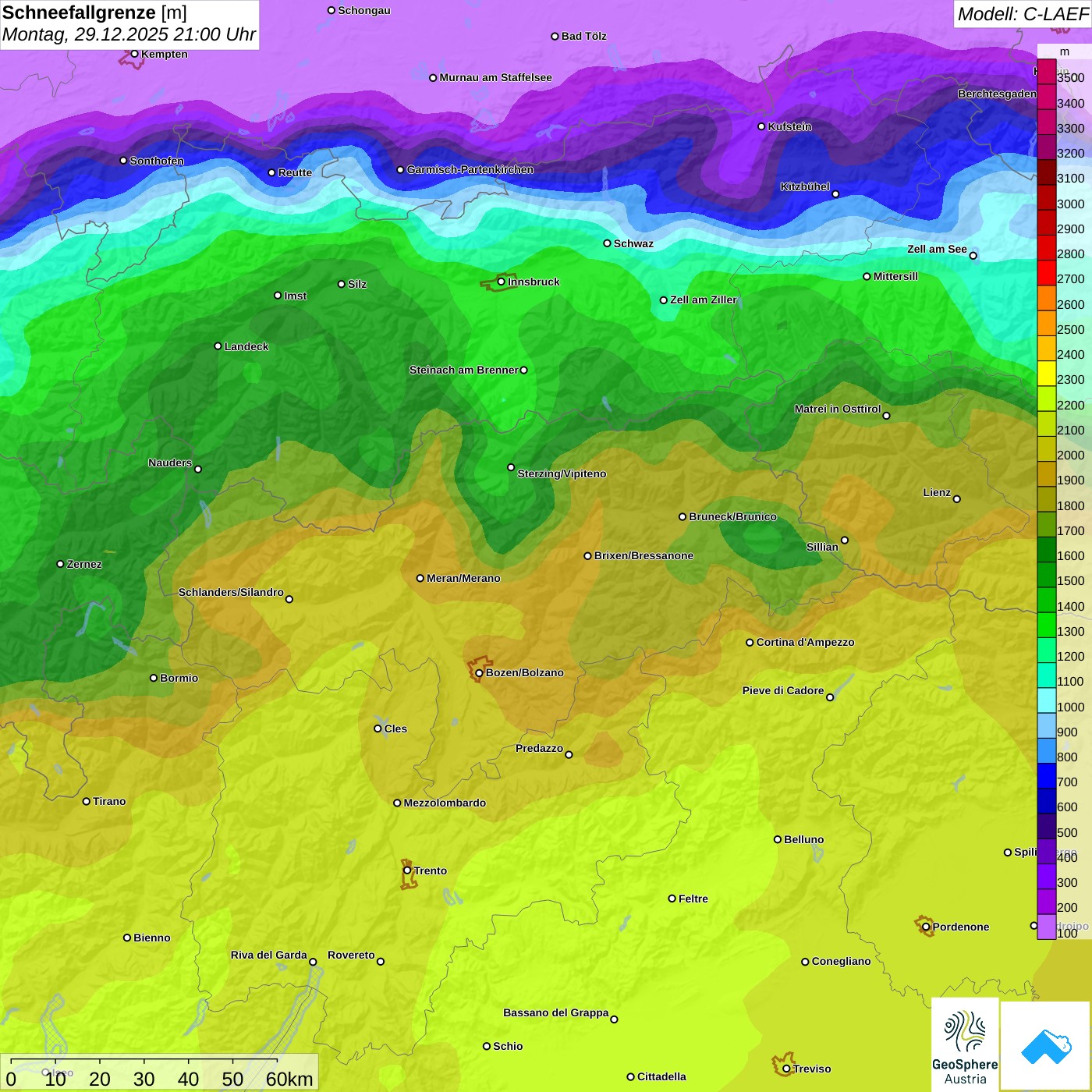This screenshot has height=1092, width=1092.
Task: Click the Meran/Merano location dot
Action: coord(420,578)
